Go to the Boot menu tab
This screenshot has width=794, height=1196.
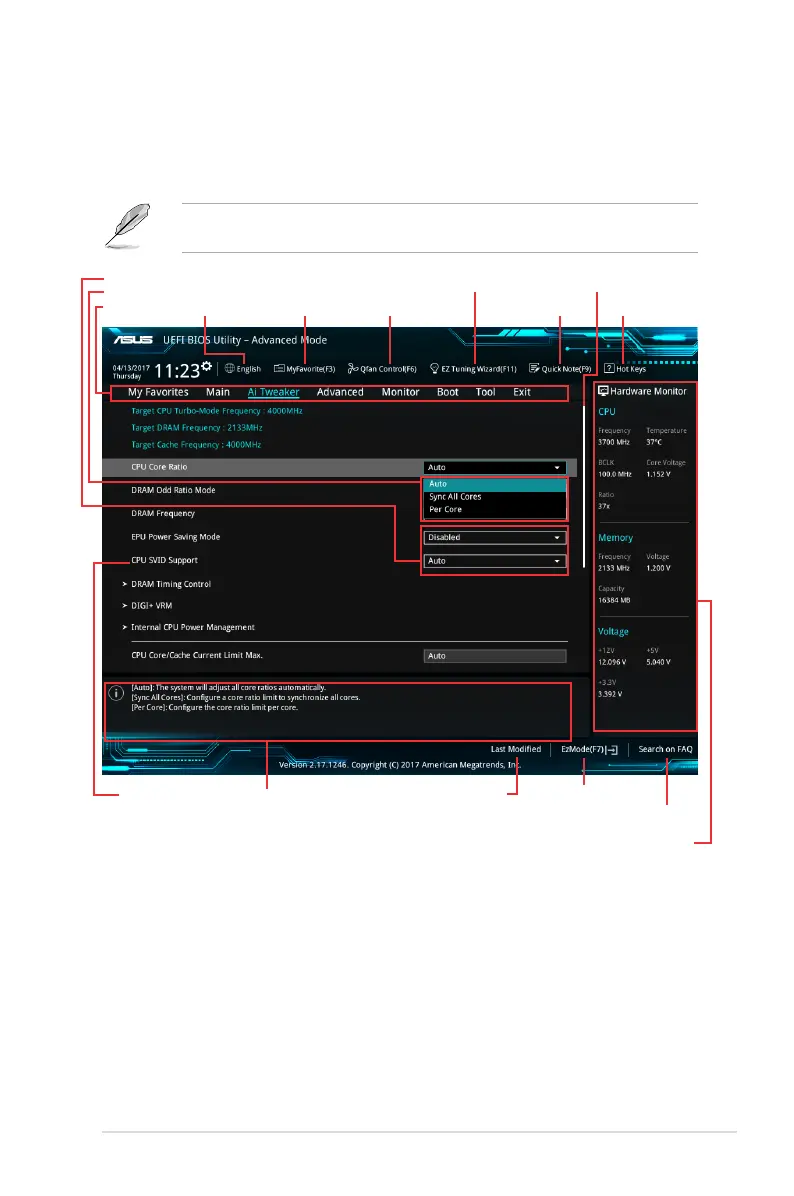(x=447, y=392)
